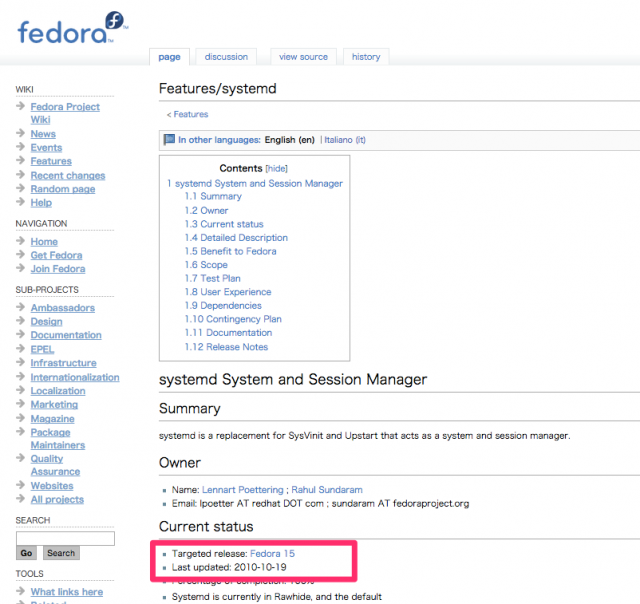This screenshot has width=640, height=604.
Task: Jump to 1.1 Summary section
Action: coord(213,196)
